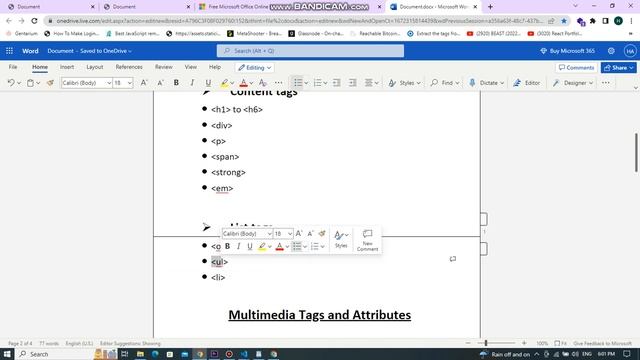
Task: Toggle Underline in floating mini toolbar
Action: [x=250, y=246]
